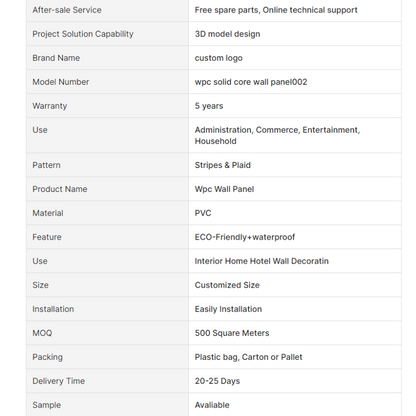Click the '20-25 Days' delivery time

coord(217,381)
